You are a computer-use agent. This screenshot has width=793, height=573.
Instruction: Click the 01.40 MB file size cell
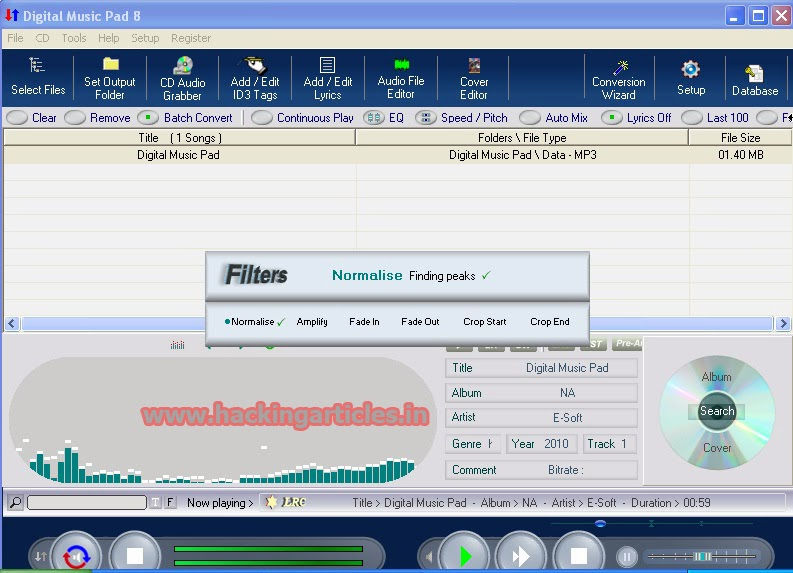pos(741,155)
